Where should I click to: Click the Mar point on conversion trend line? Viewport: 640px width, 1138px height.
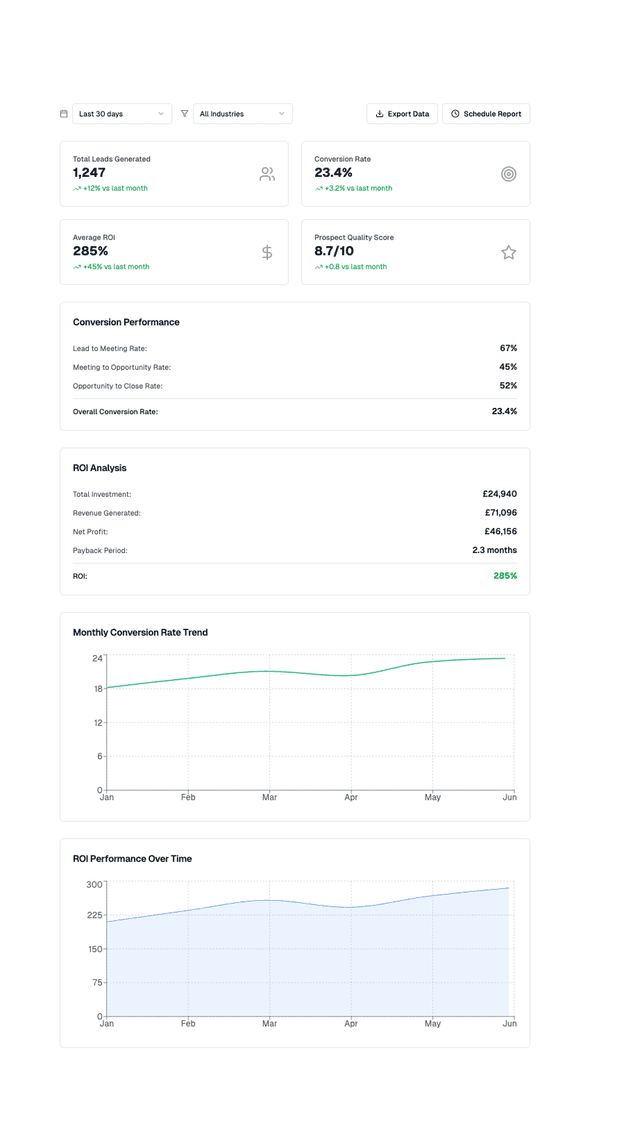coord(269,671)
